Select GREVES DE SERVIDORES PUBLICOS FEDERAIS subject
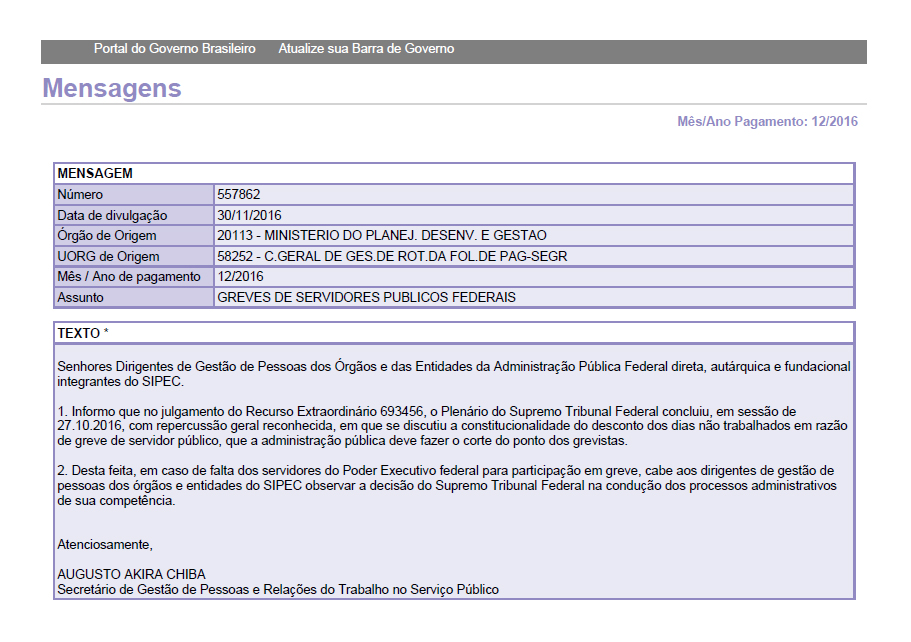 click(367, 297)
